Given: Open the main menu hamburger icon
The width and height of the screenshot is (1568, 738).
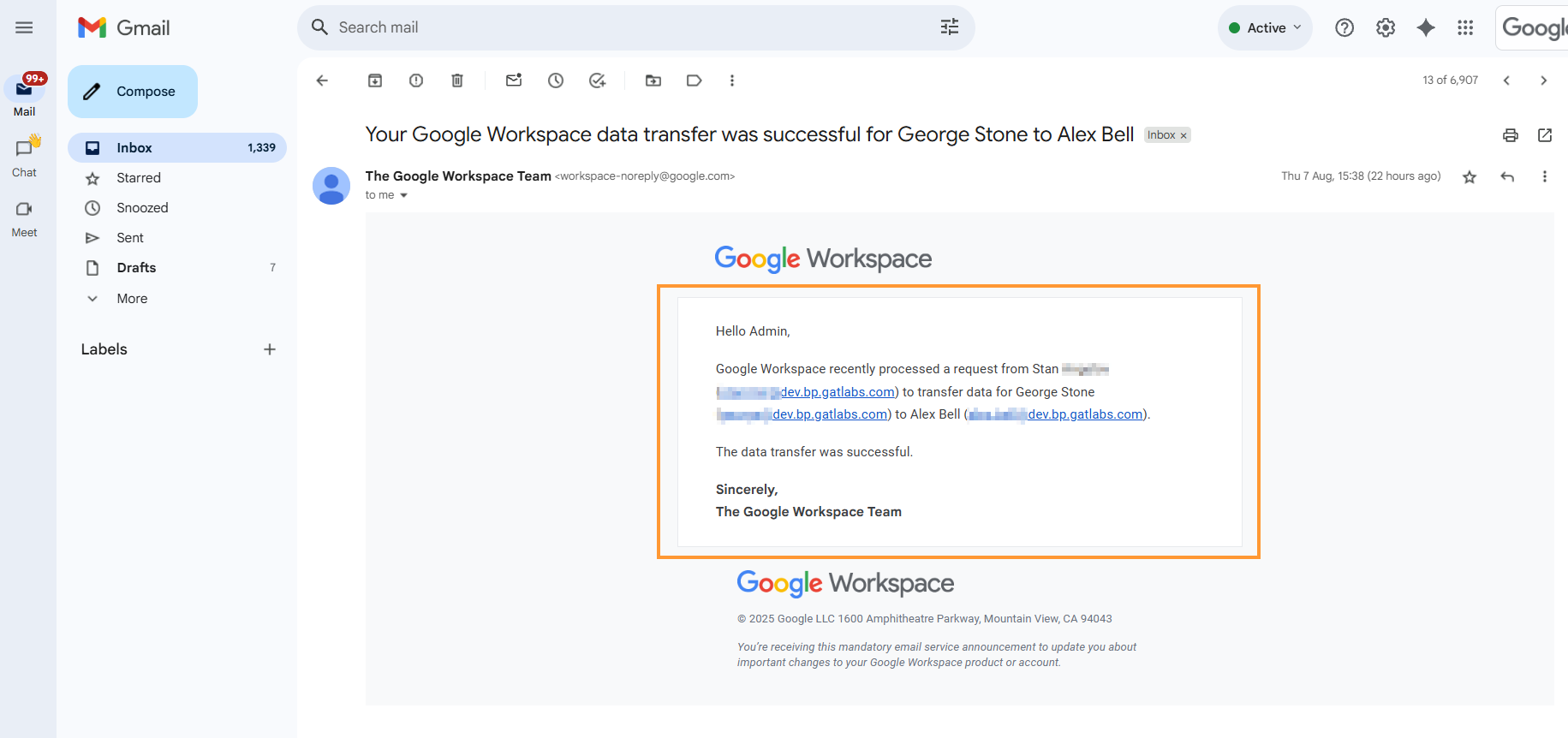Looking at the screenshot, I should pyautogui.click(x=24, y=27).
